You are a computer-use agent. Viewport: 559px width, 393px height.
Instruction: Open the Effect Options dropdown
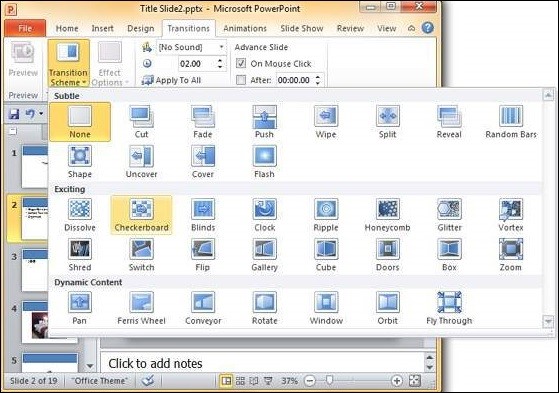point(109,63)
